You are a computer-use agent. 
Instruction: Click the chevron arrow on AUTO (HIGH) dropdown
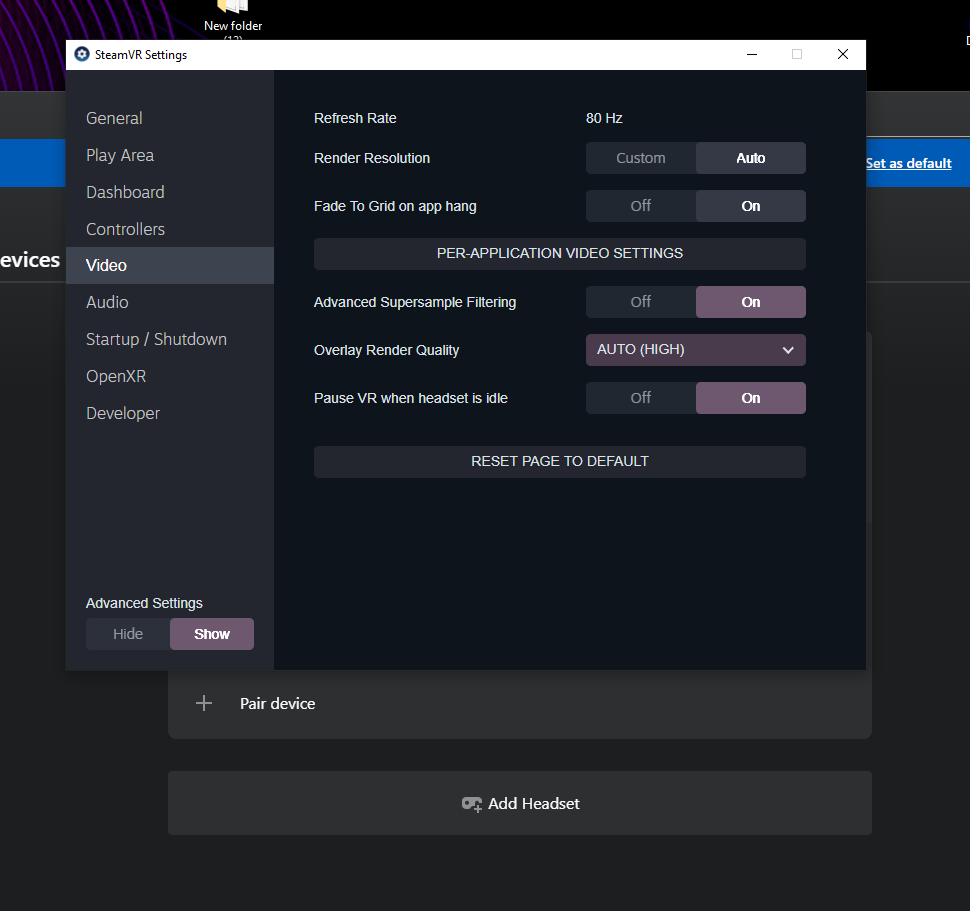point(788,350)
